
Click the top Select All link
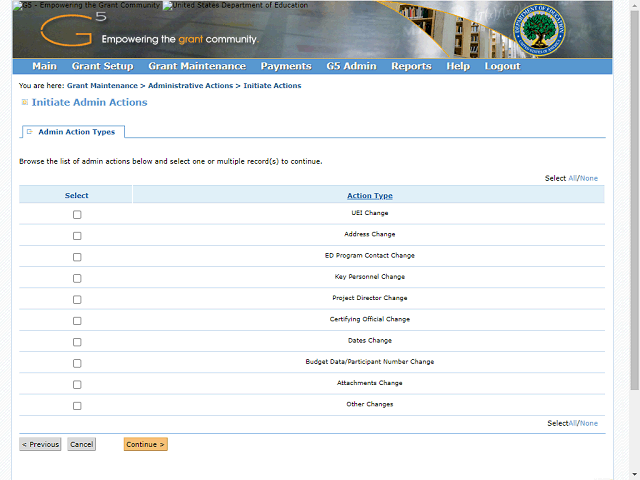coord(572,178)
